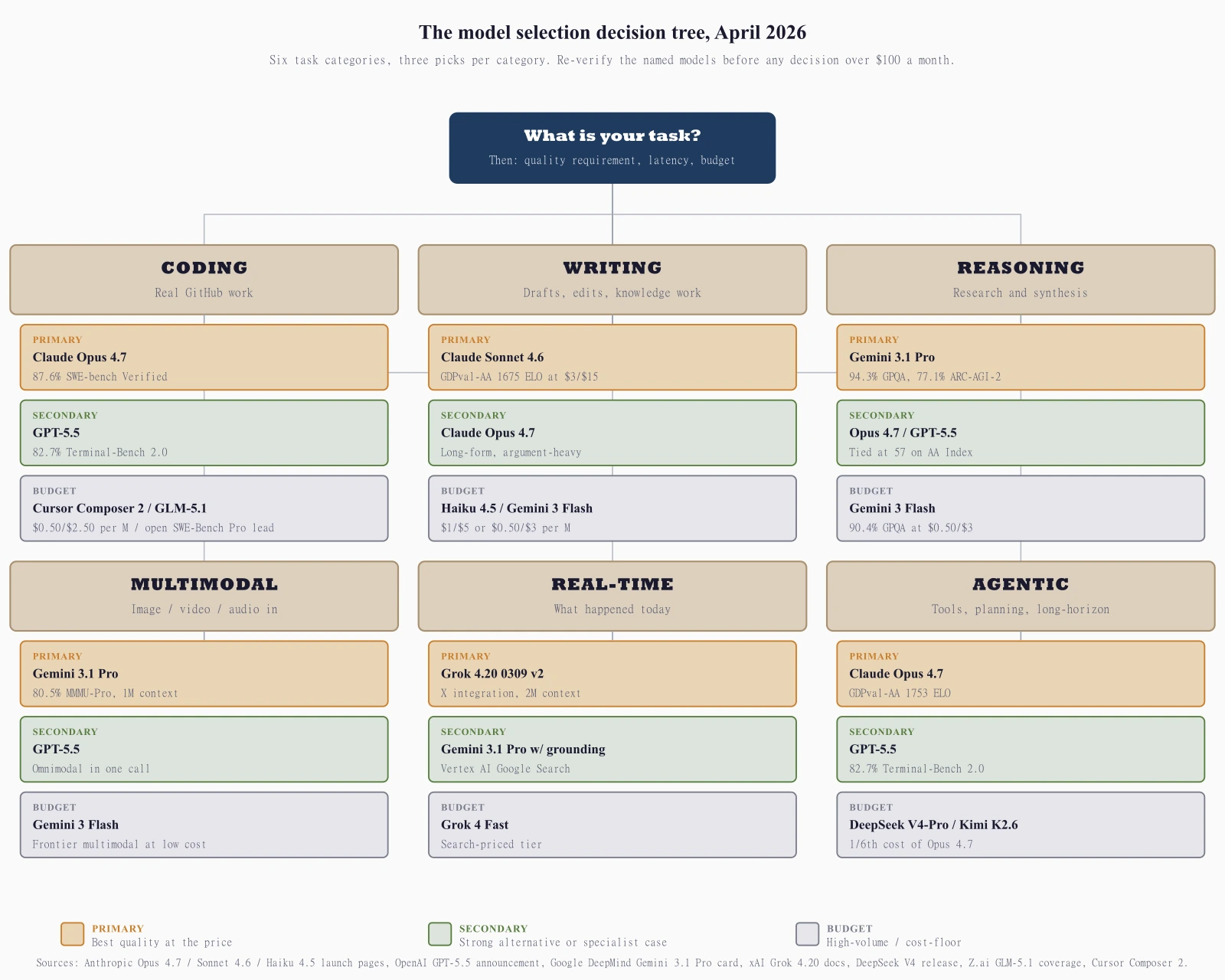Click 'Gemini 3.1 Pro' under Multimodal primary
Viewport: 1225px width, 980px height.
75,674
